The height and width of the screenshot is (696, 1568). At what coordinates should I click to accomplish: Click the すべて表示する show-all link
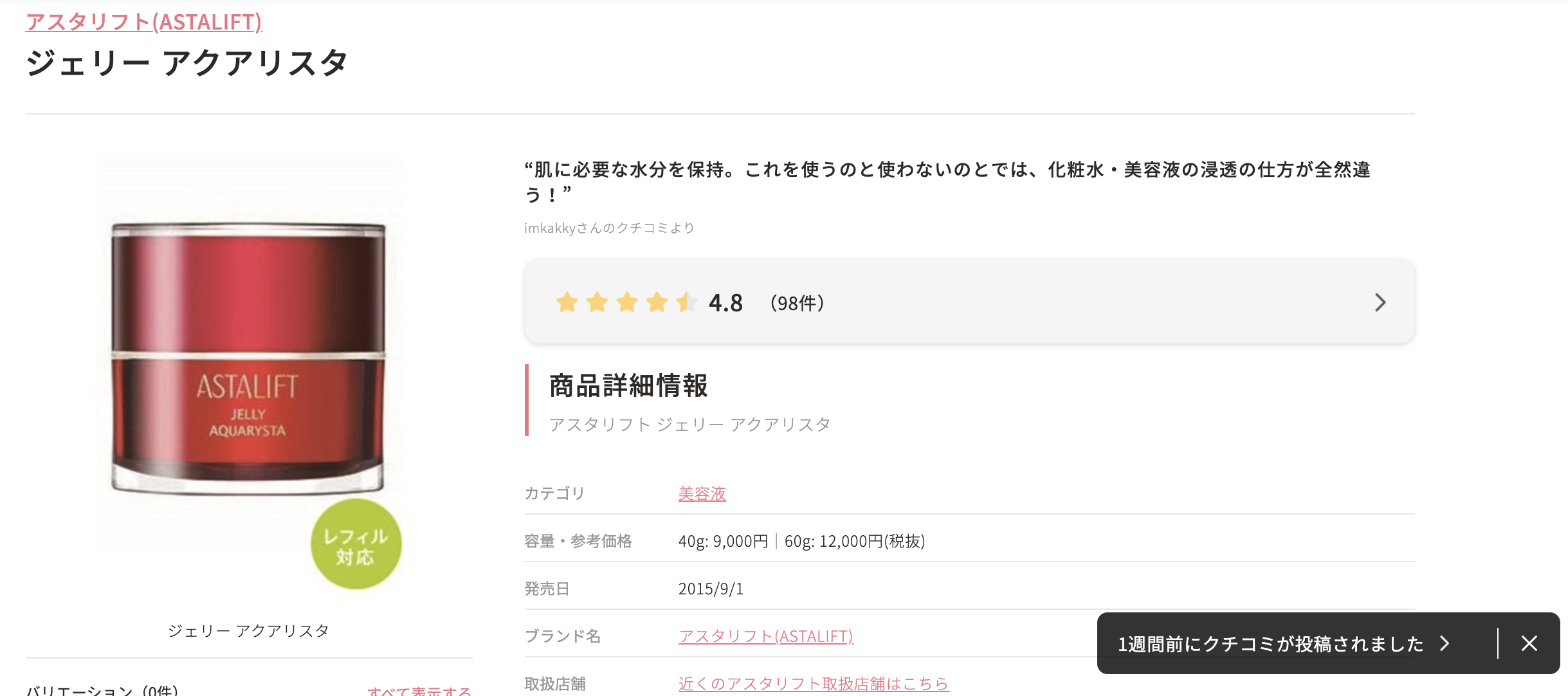coord(419,691)
